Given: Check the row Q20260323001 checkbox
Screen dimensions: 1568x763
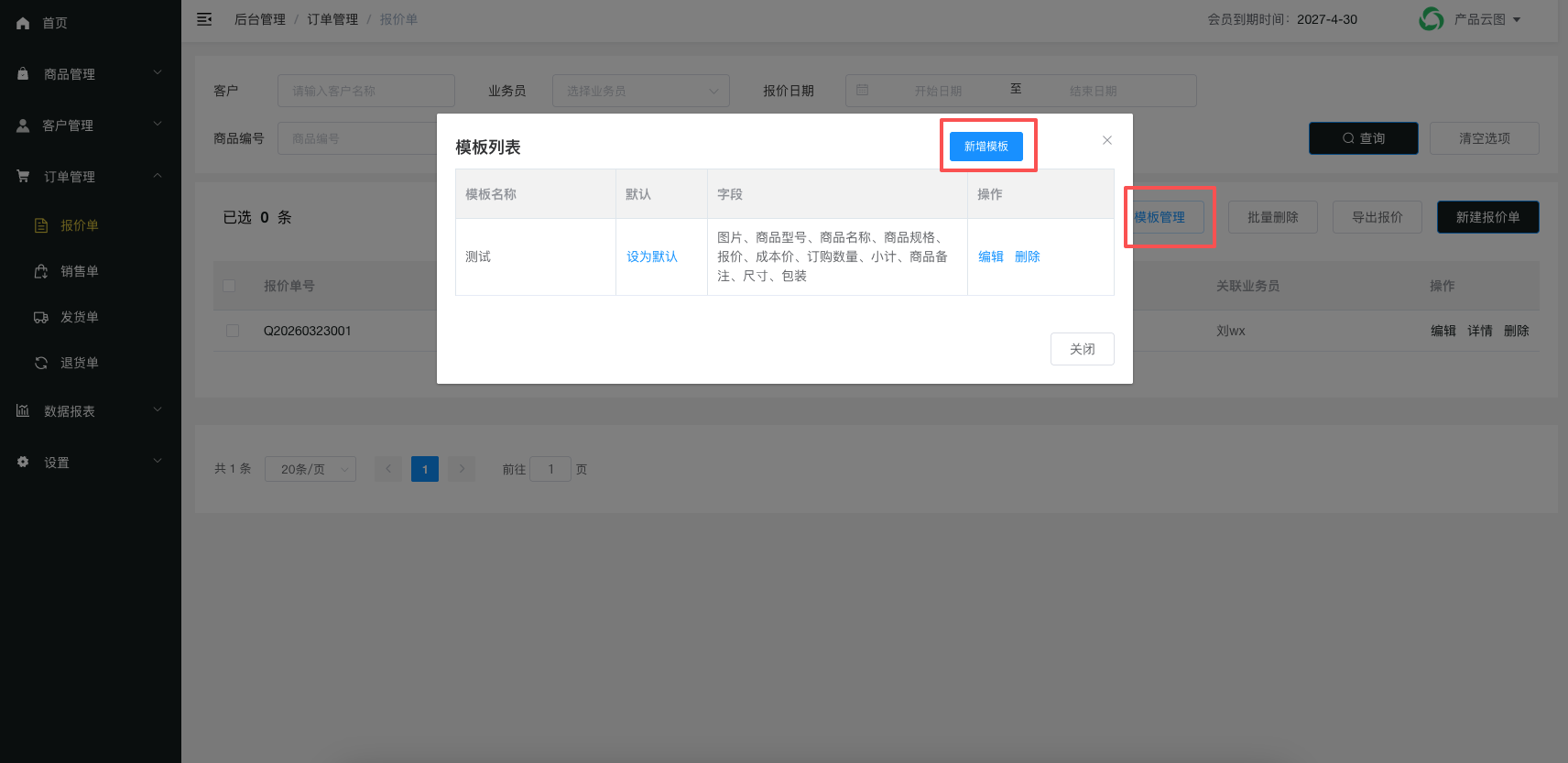Looking at the screenshot, I should coord(233,331).
